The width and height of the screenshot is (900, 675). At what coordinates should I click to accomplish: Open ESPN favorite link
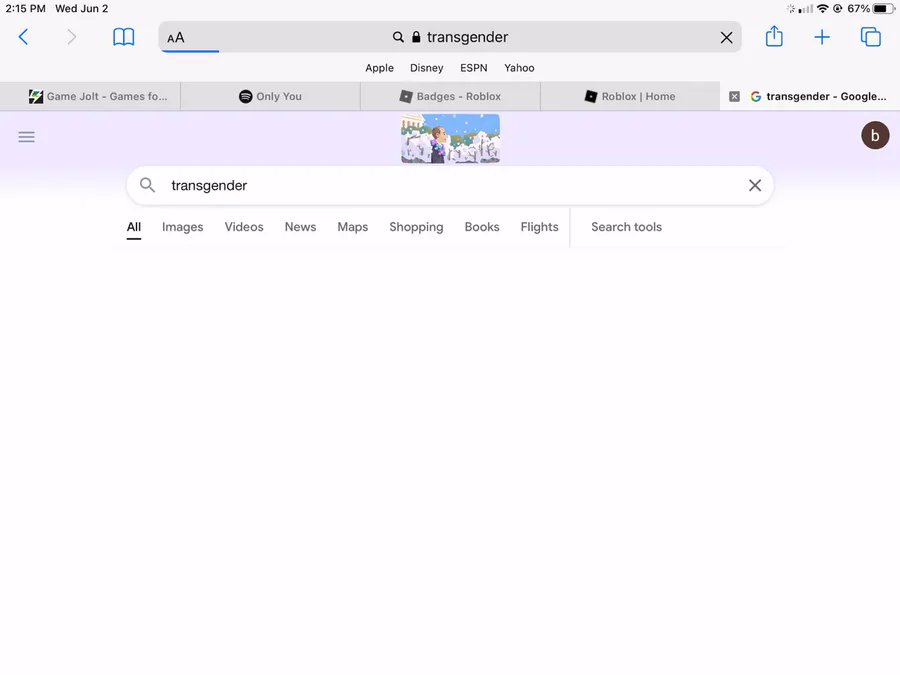(474, 68)
